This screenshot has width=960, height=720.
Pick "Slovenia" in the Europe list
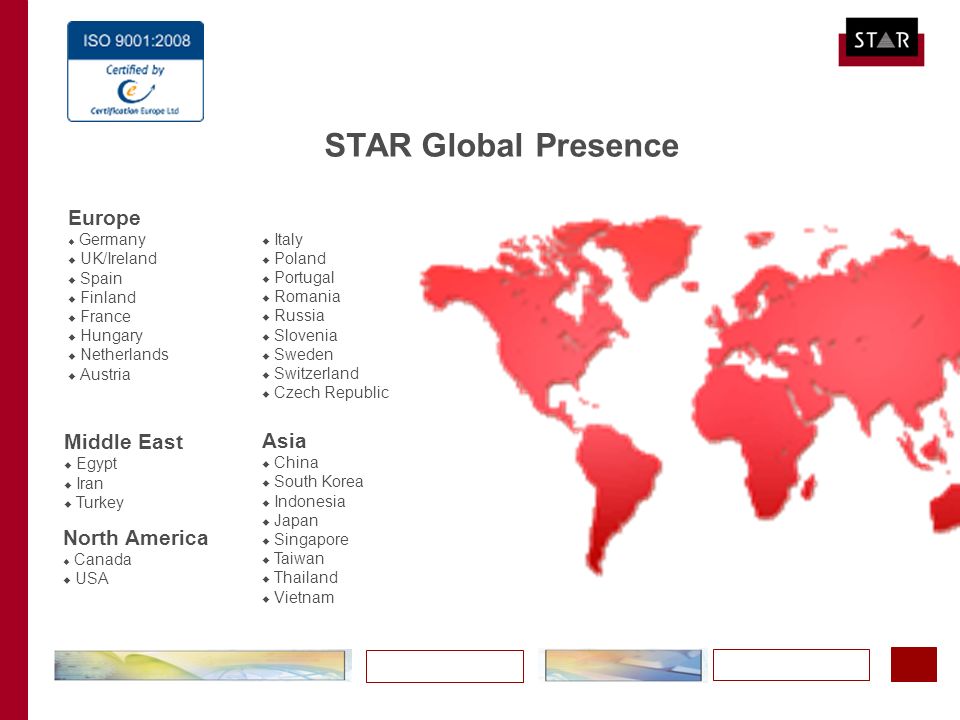click(x=306, y=336)
